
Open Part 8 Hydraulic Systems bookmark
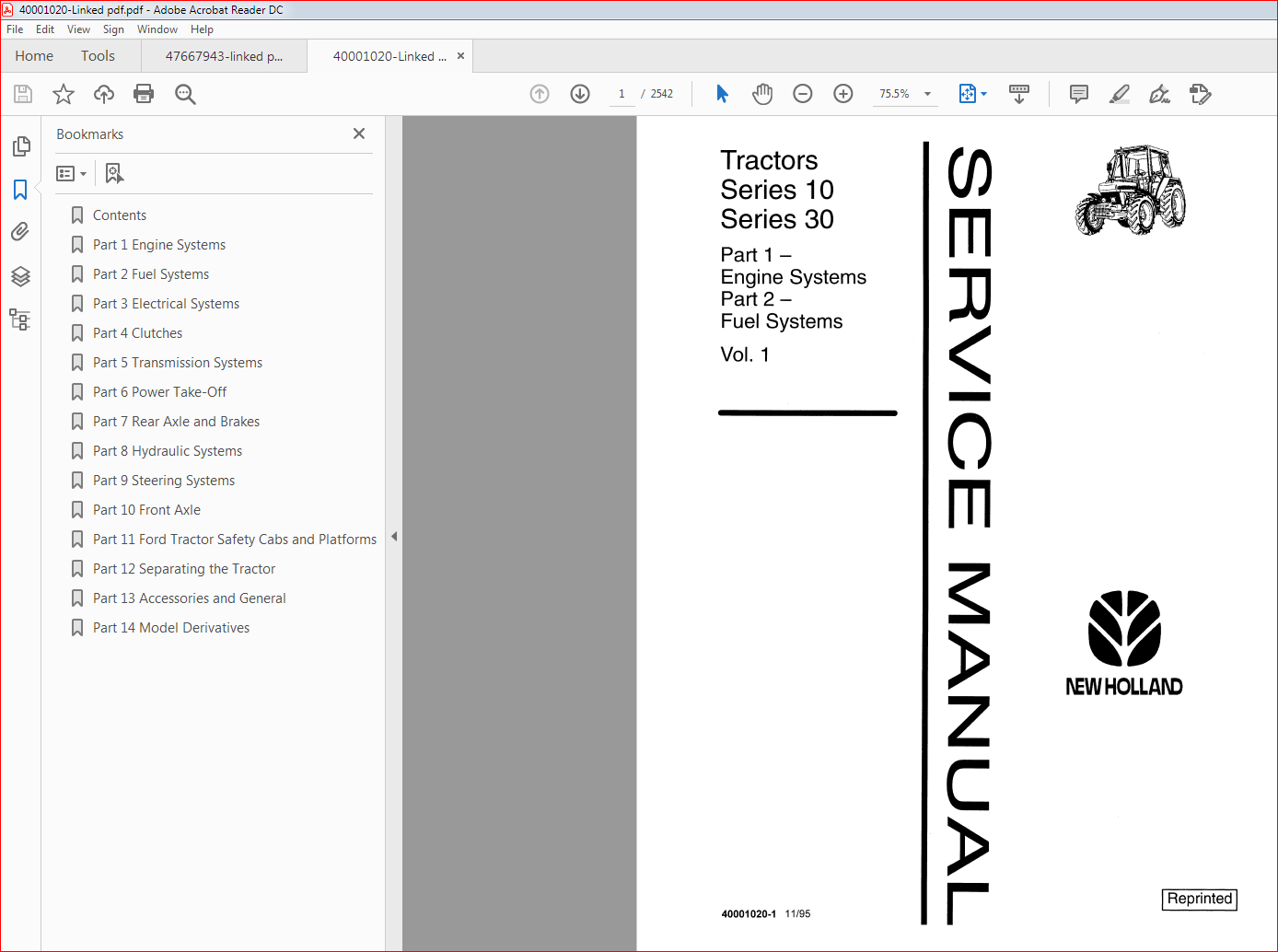[x=168, y=451]
